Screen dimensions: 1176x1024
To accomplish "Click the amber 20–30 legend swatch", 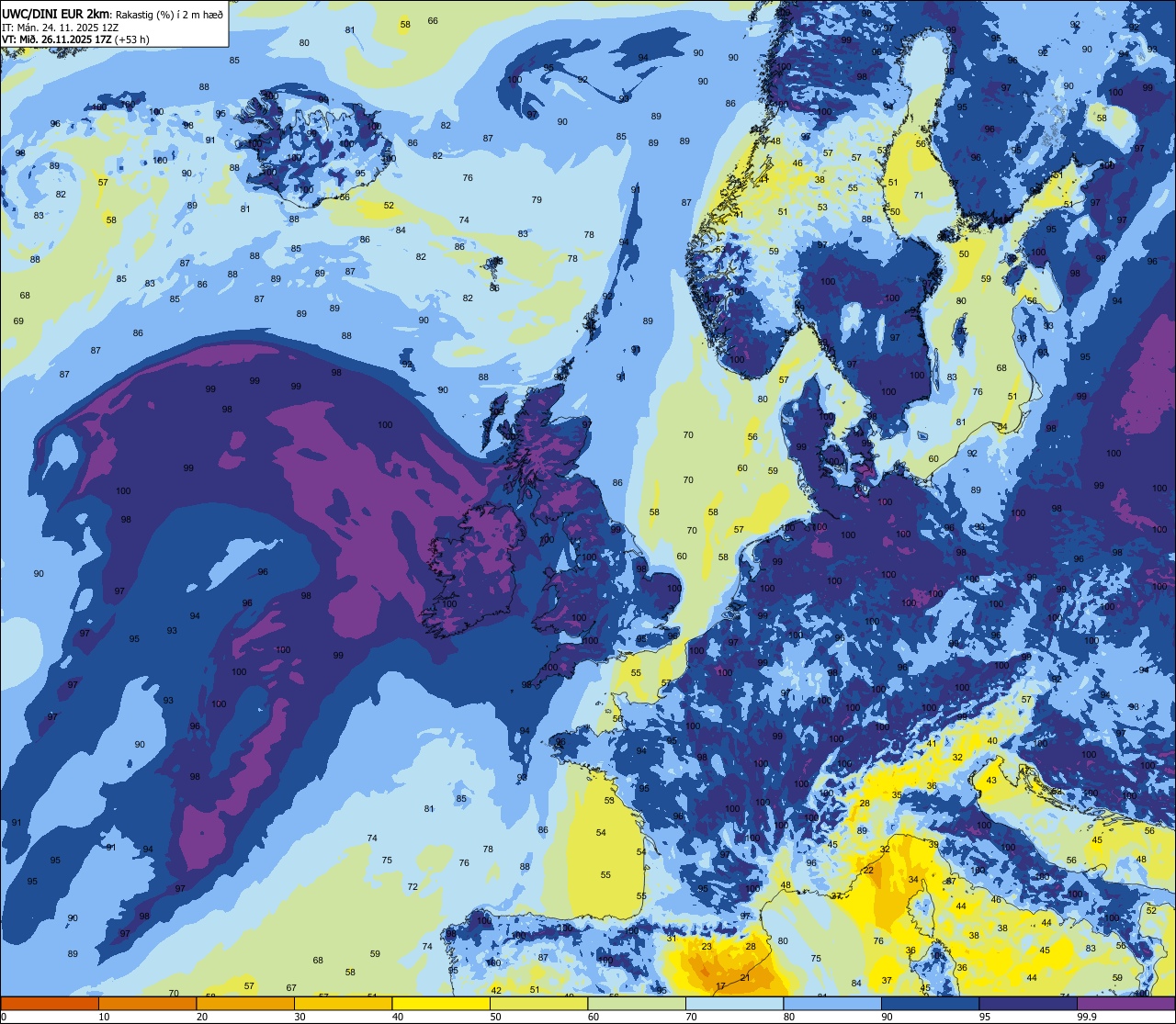I will (x=245, y=1004).
